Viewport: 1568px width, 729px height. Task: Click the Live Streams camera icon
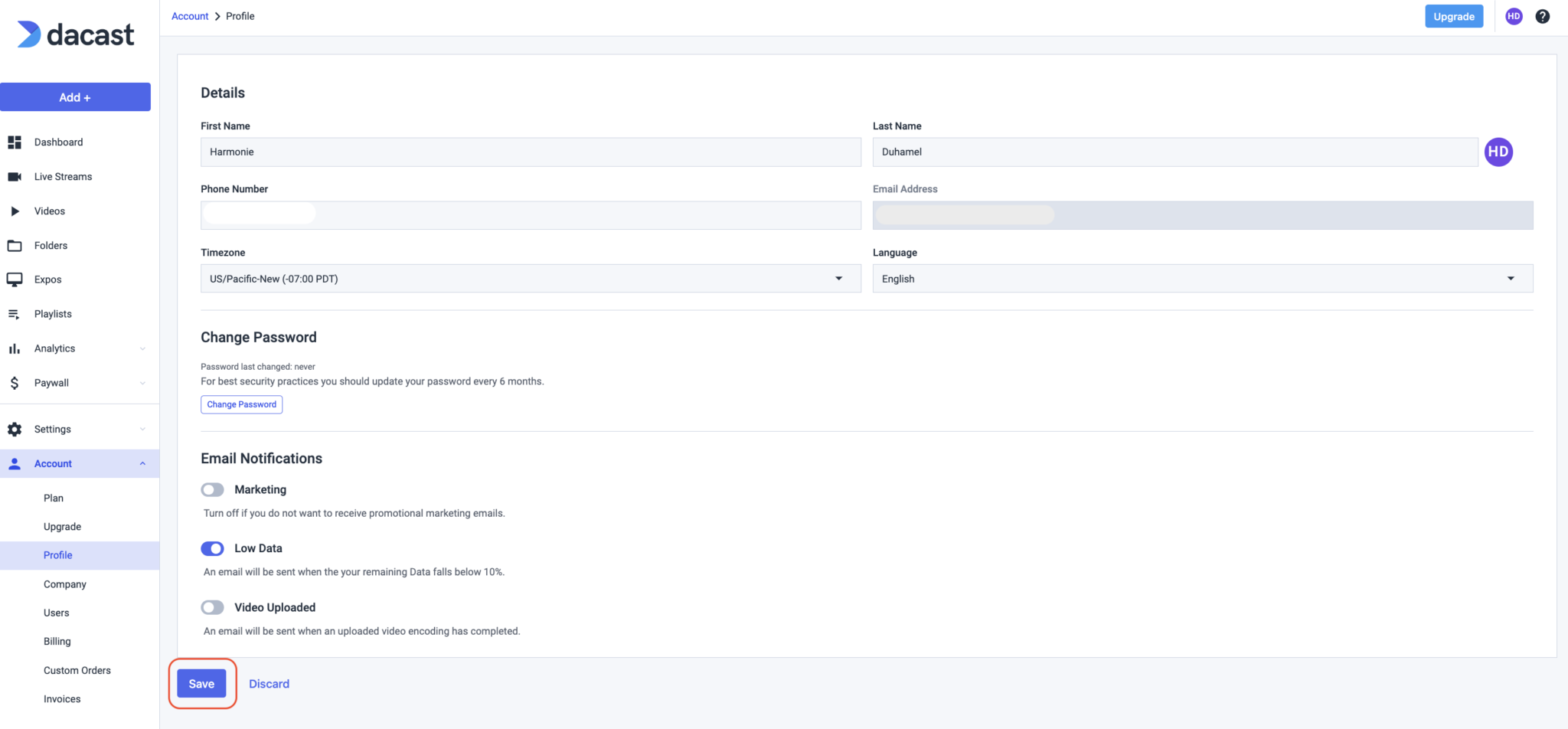point(15,177)
